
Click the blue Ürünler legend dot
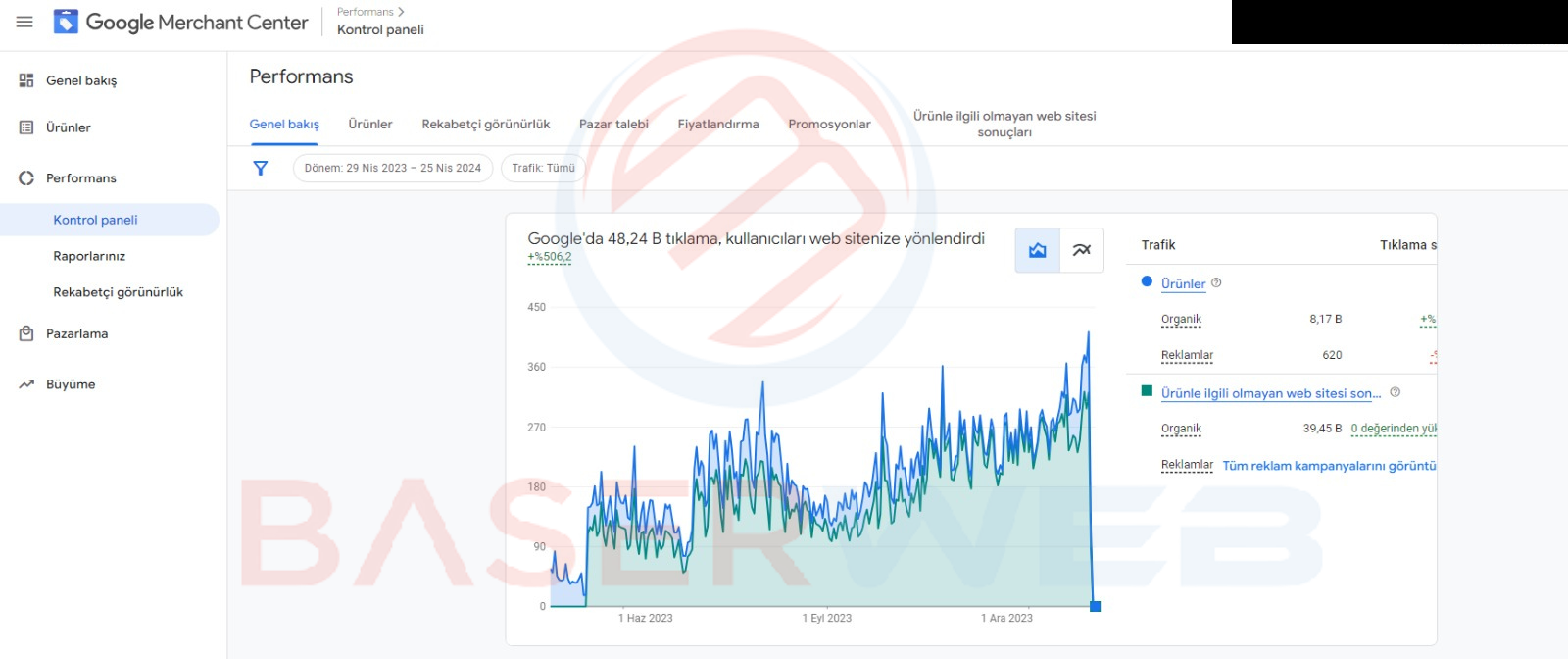1147,281
